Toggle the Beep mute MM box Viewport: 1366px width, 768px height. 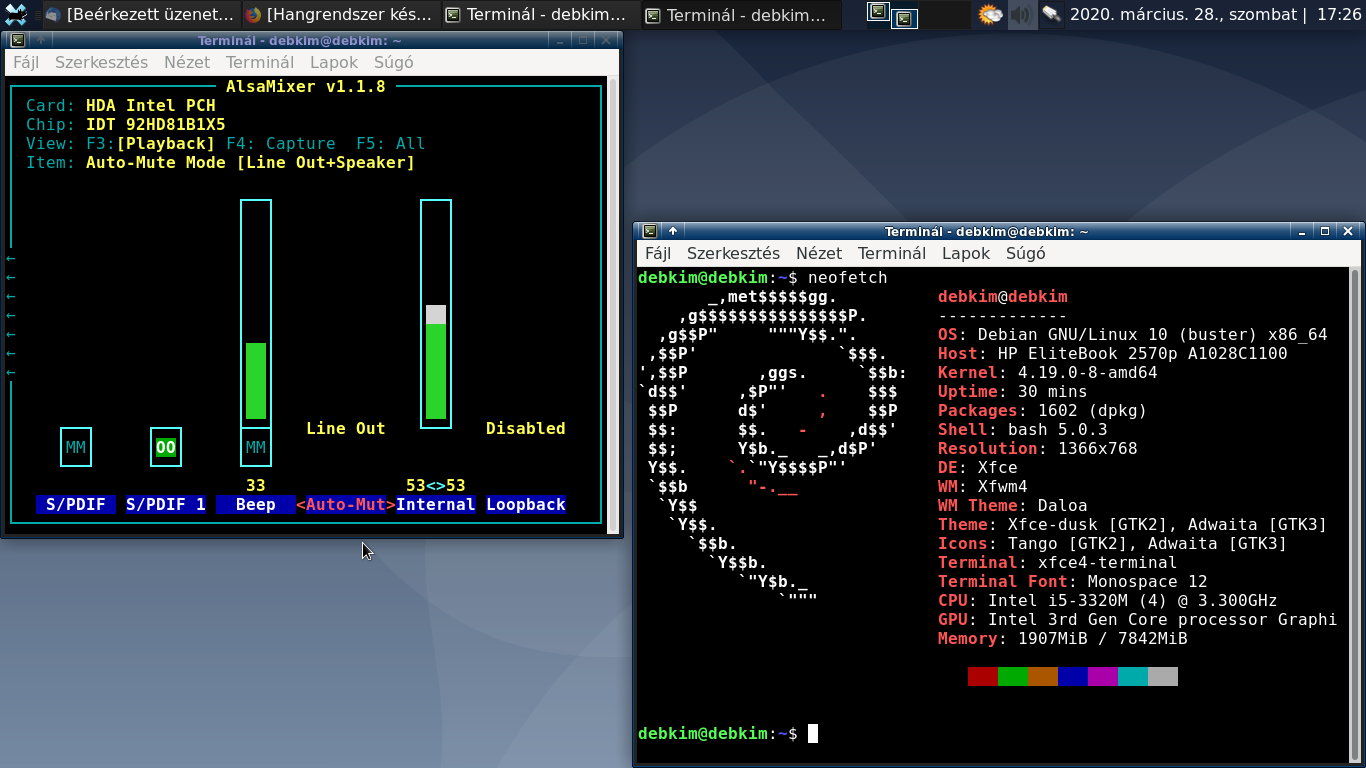tap(256, 447)
